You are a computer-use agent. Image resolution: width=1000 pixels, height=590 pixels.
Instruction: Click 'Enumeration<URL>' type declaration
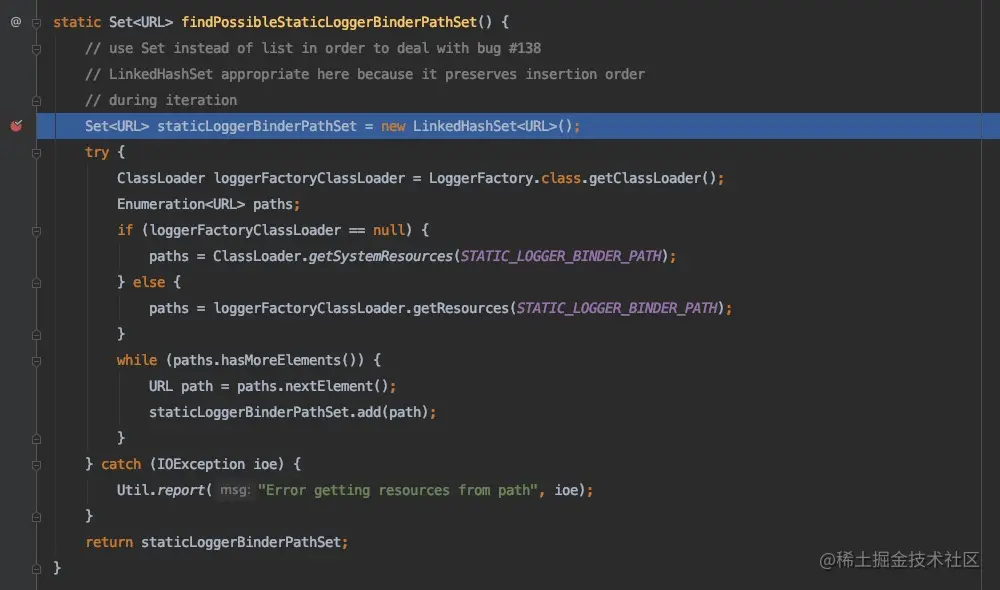click(x=180, y=204)
